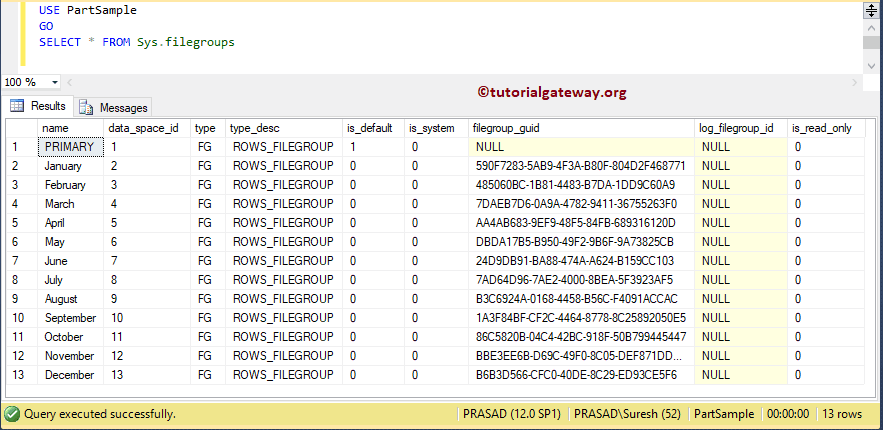Viewport: 883px width, 430px height.
Task: Click GUID cell starting 7DAEB7D6
Action: (x=581, y=204)
